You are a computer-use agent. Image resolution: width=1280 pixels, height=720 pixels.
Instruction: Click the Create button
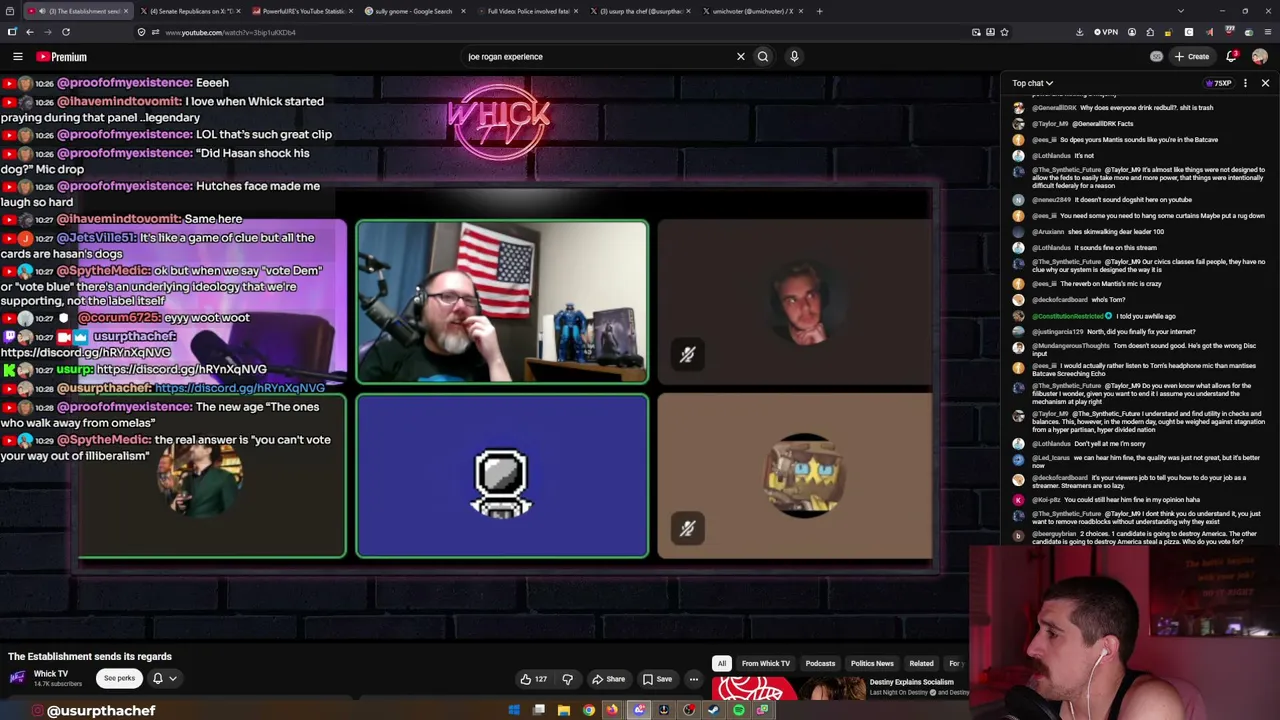coord(1191,56)
